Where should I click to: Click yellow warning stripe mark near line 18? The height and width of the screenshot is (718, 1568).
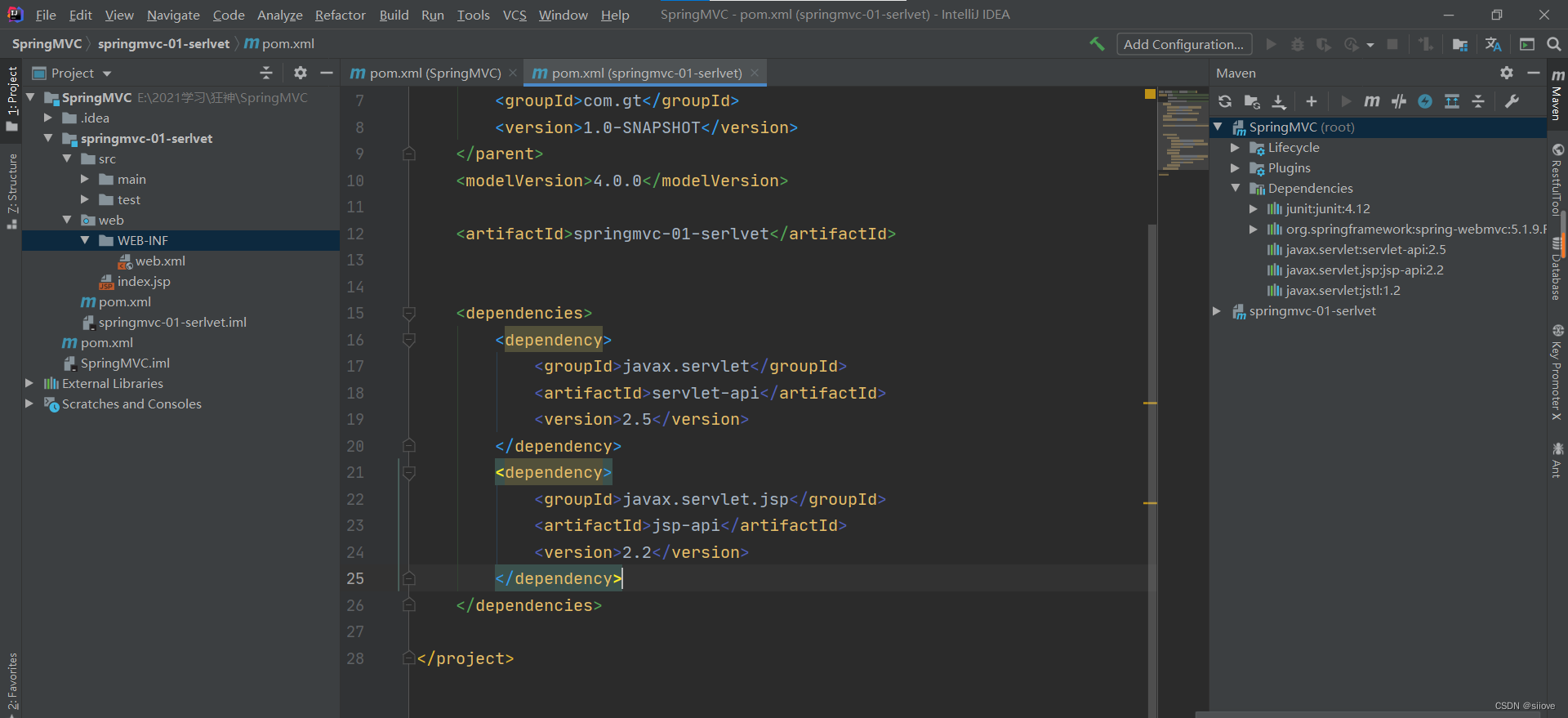1150,403
